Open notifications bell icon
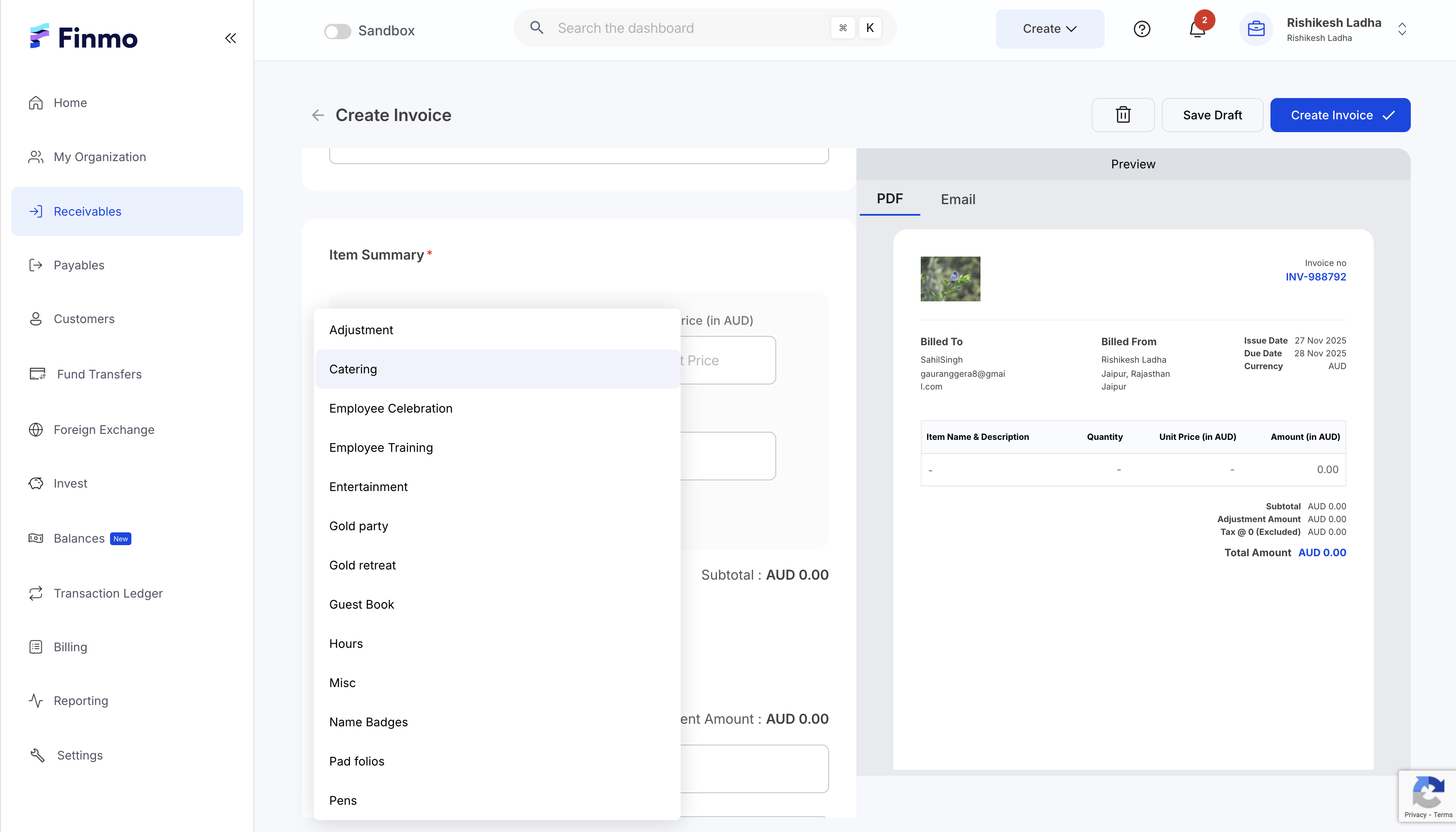Image resolution: width=1456 pixels, height=832 pixels. [1197, 29]
